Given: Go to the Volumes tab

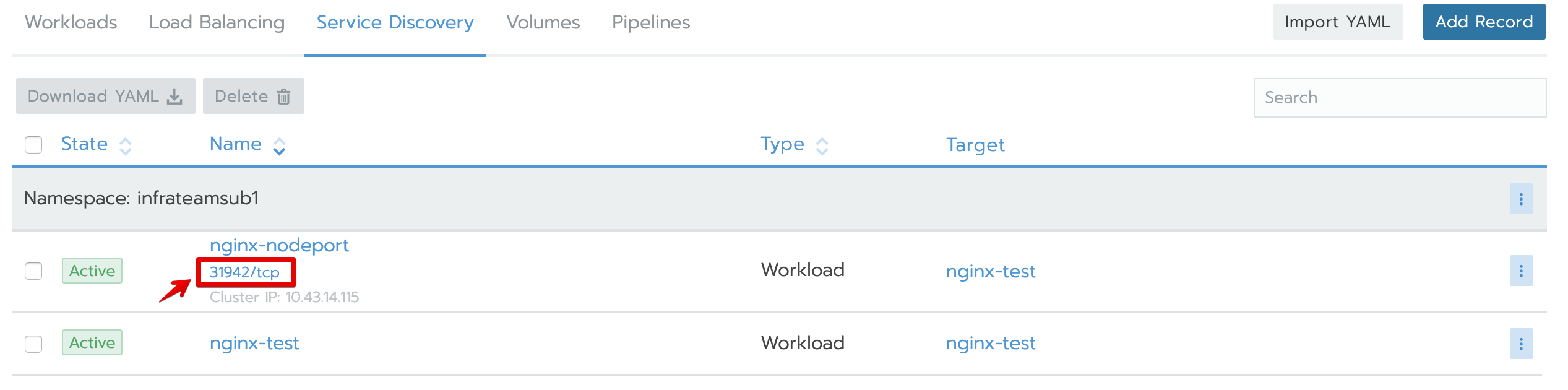Looking at the screenshot, I should click(x=543, y=23).
